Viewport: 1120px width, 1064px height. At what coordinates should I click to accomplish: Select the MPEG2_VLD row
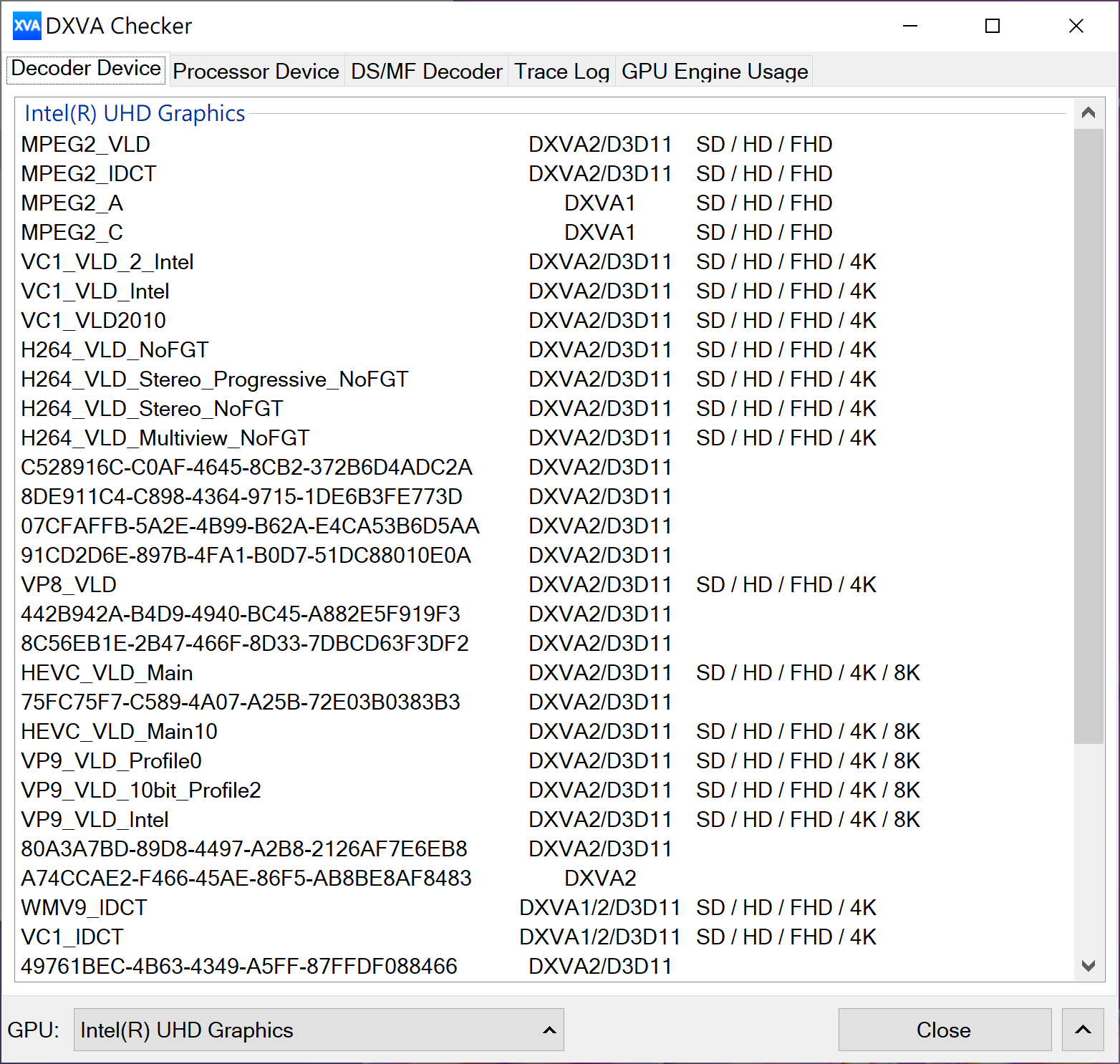click(x=544, y=144)
